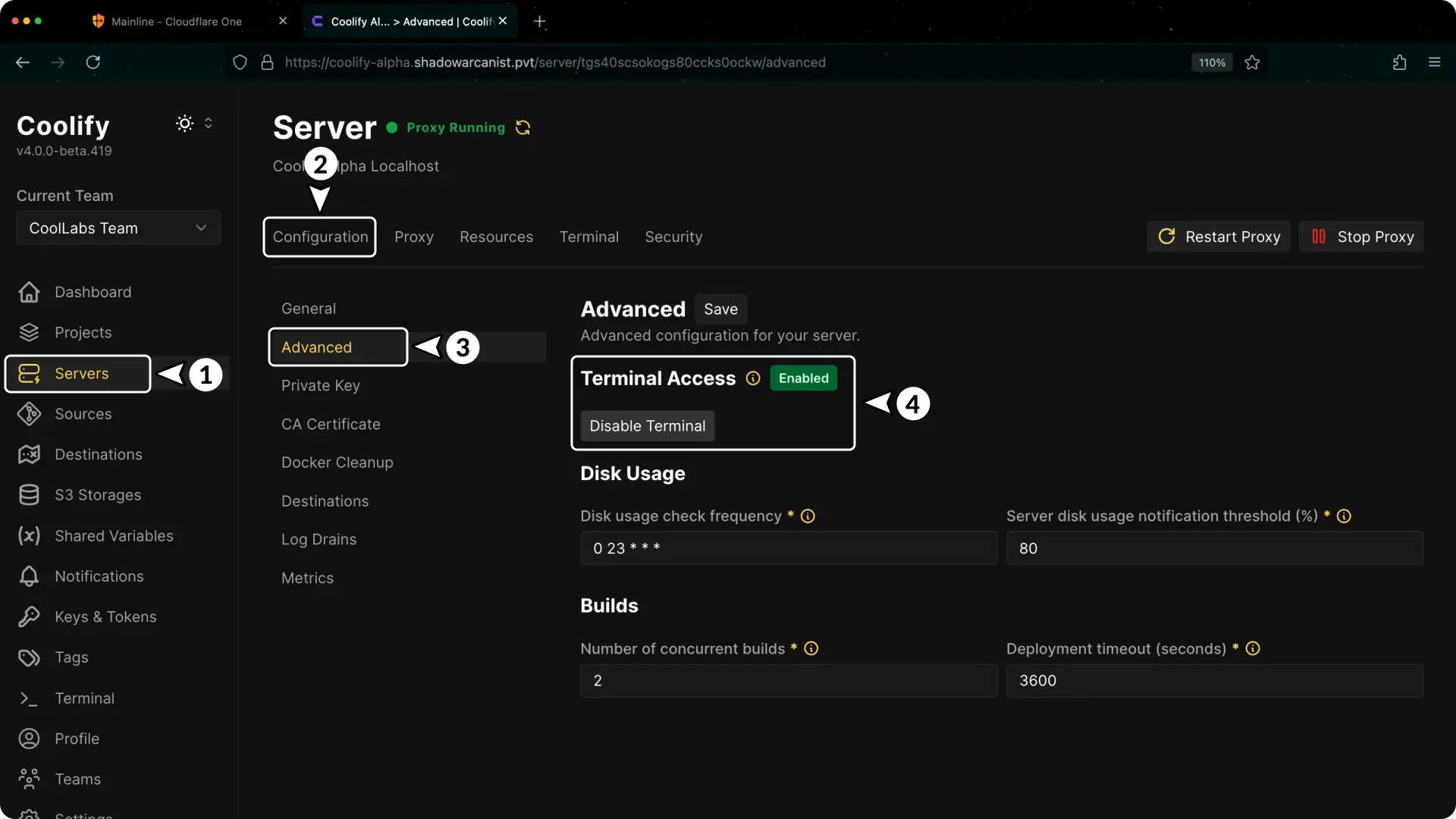Click the Enabled badge on Terminal Access

pos(803,378)
